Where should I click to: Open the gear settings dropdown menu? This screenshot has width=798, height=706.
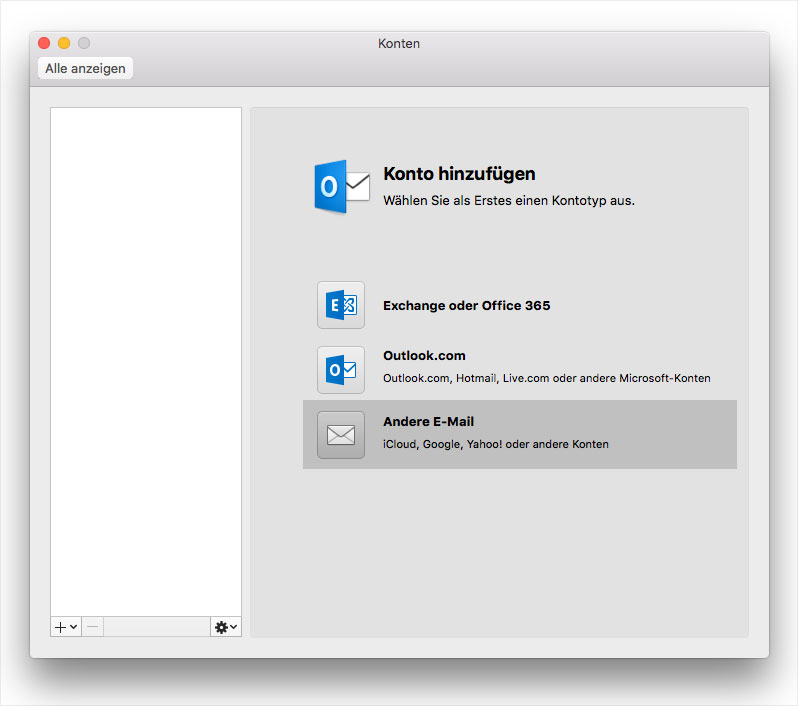[226, 627]
